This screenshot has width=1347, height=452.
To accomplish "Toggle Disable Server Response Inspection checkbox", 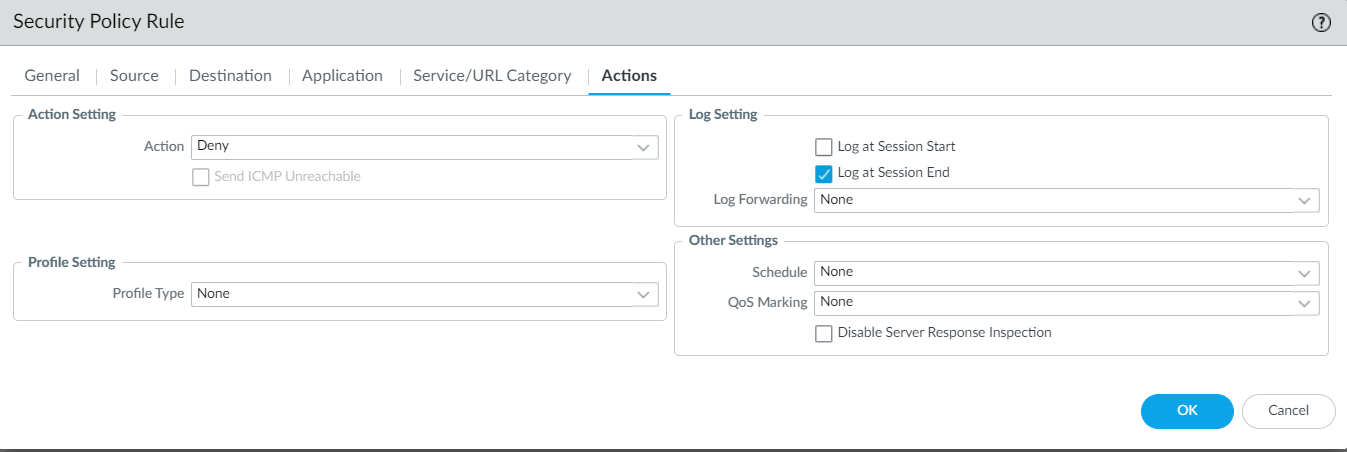I will coord(824,333).
